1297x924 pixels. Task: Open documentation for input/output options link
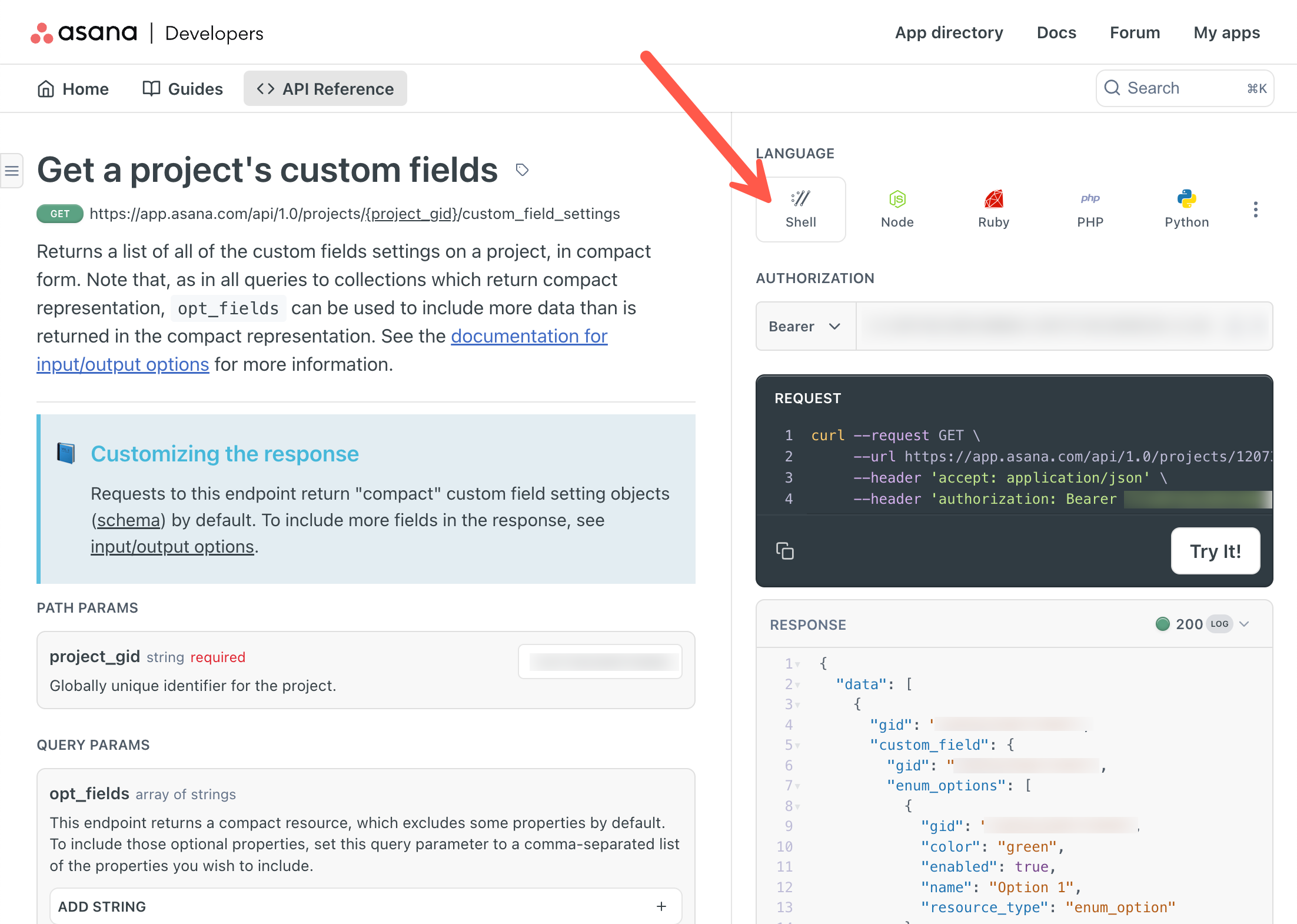tap(528, 336)
